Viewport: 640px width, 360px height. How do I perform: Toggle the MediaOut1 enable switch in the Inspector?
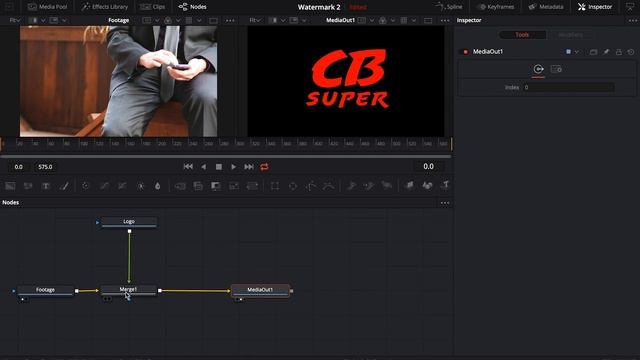465,52
